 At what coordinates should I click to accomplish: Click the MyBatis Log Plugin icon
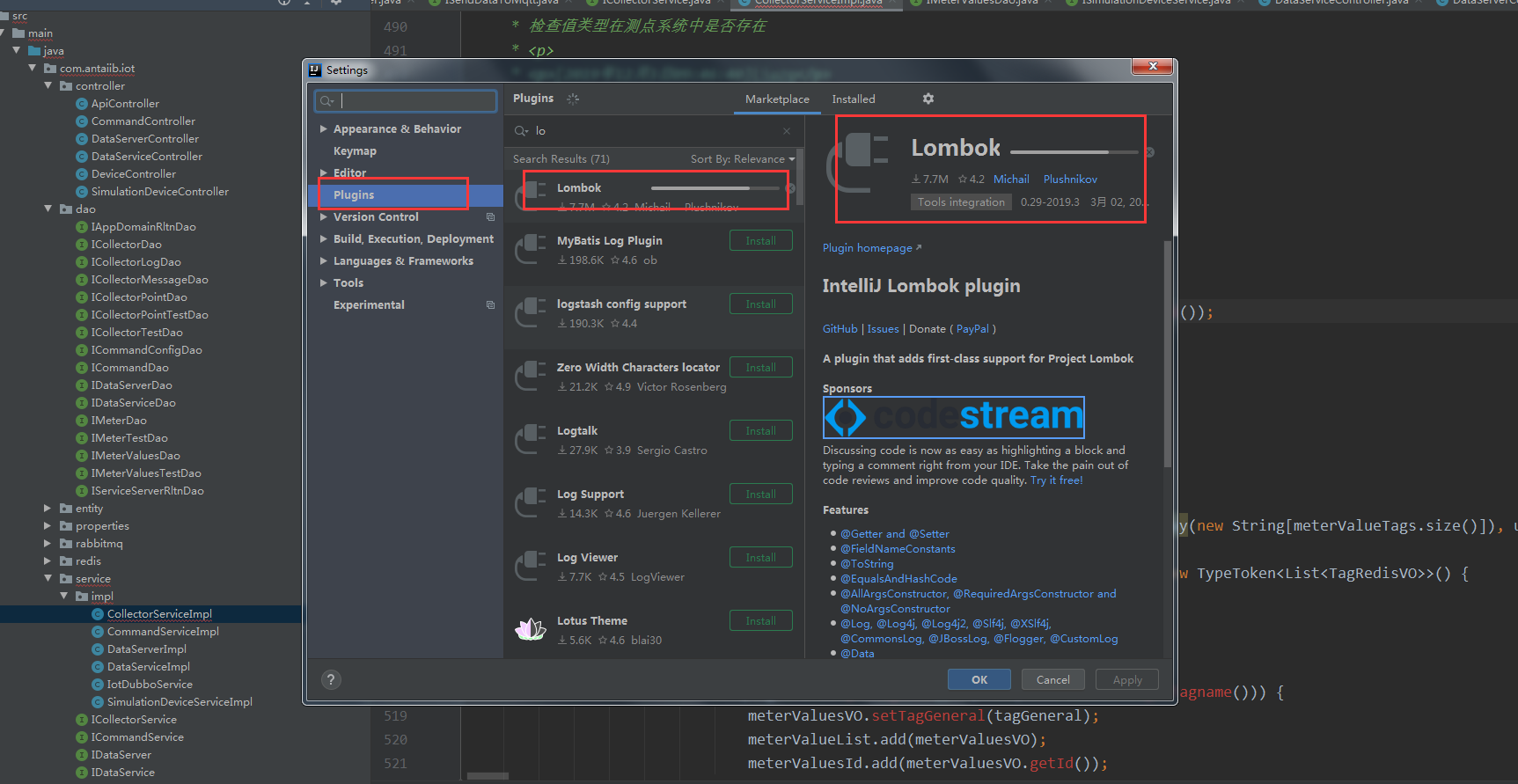pyautogui.click(x=531, y=249)
